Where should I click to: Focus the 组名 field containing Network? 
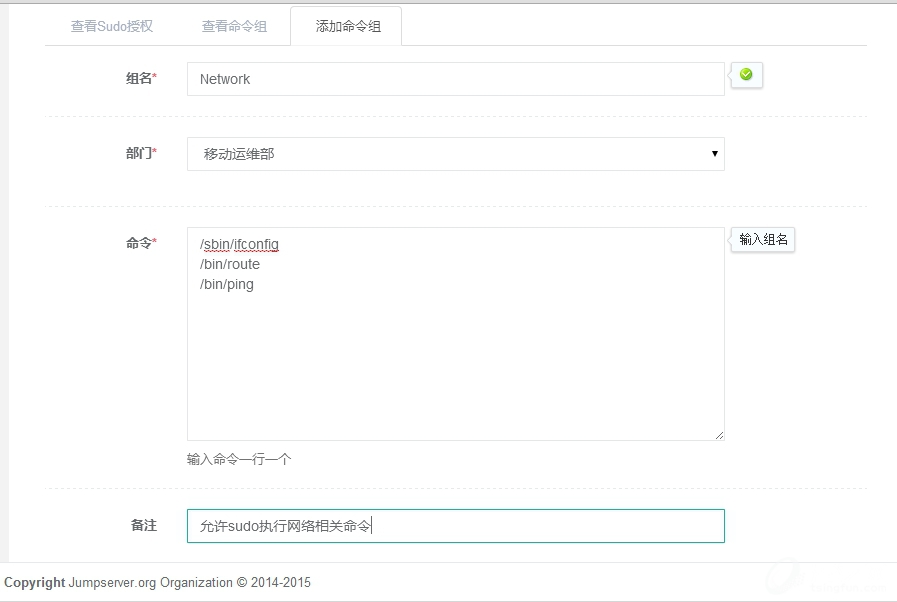point(455,79)
